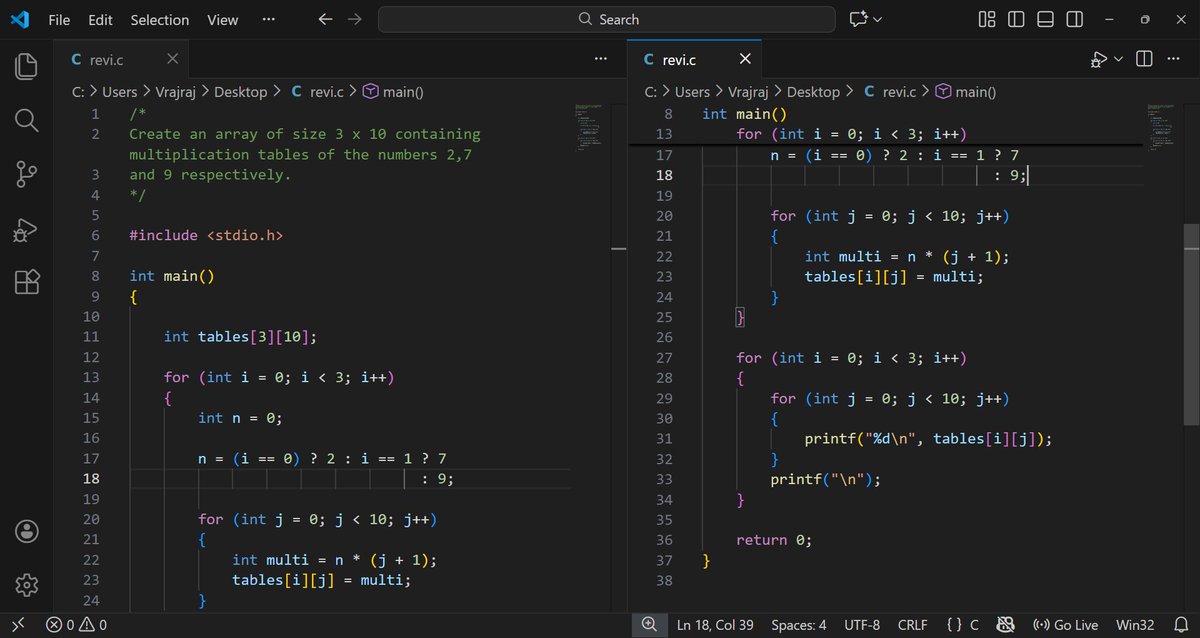The image size is (1200, 638).
Task: Open the menu bar overflow ellipsis
Action: click(268, 19)
